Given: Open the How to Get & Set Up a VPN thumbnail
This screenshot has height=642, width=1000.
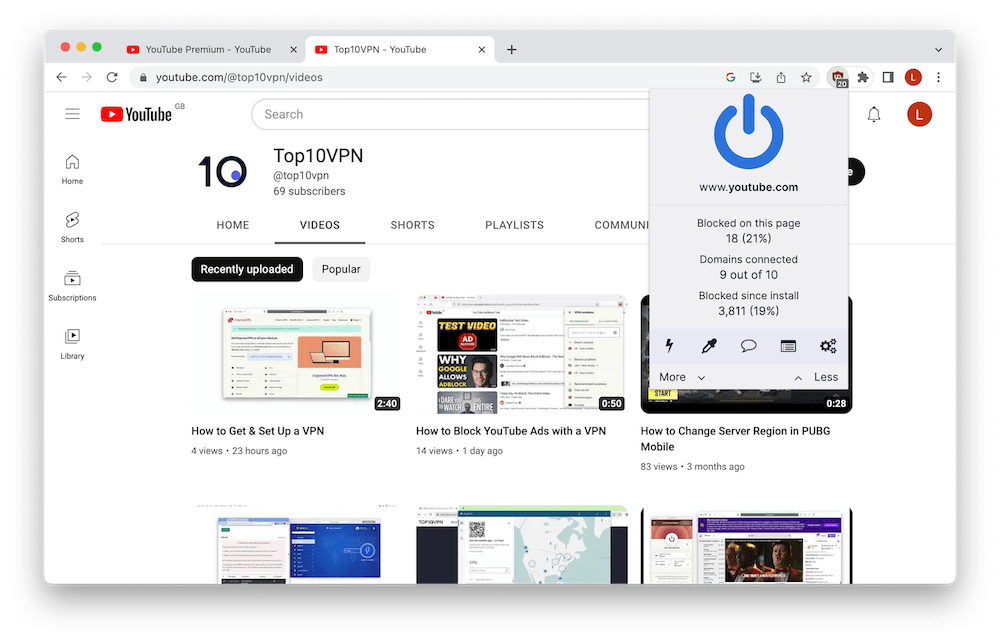Looking at the screenshot, I should [296, 354].
